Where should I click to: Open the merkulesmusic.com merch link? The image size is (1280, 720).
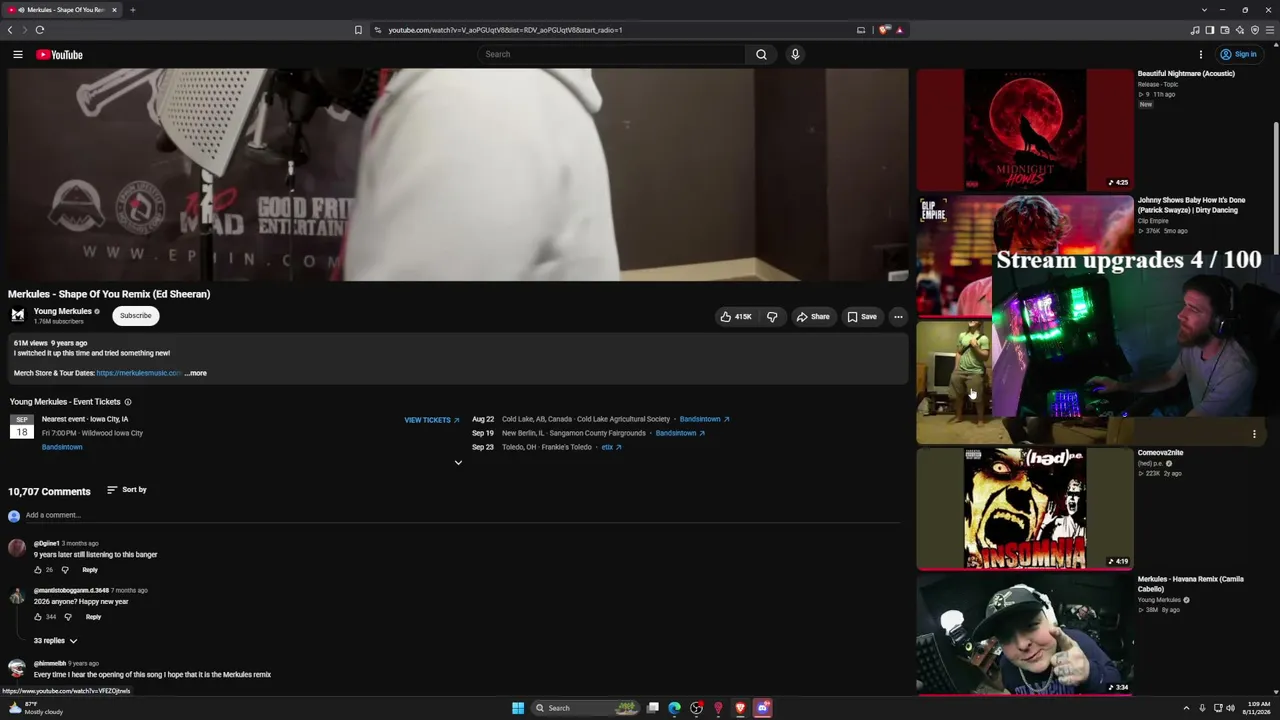139,373
